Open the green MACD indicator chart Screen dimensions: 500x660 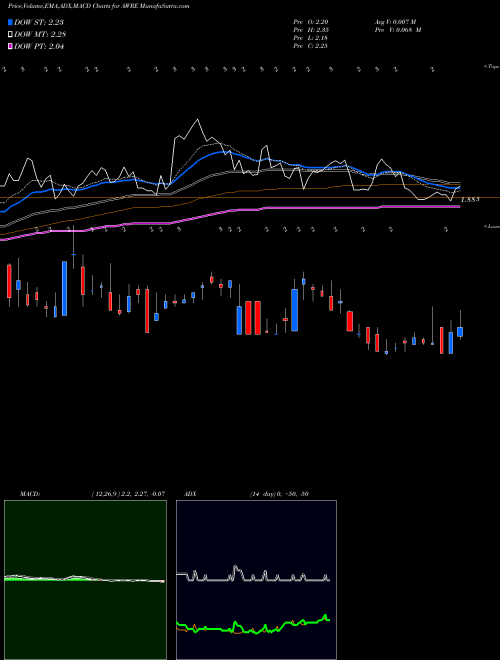(x=85, y=580)
